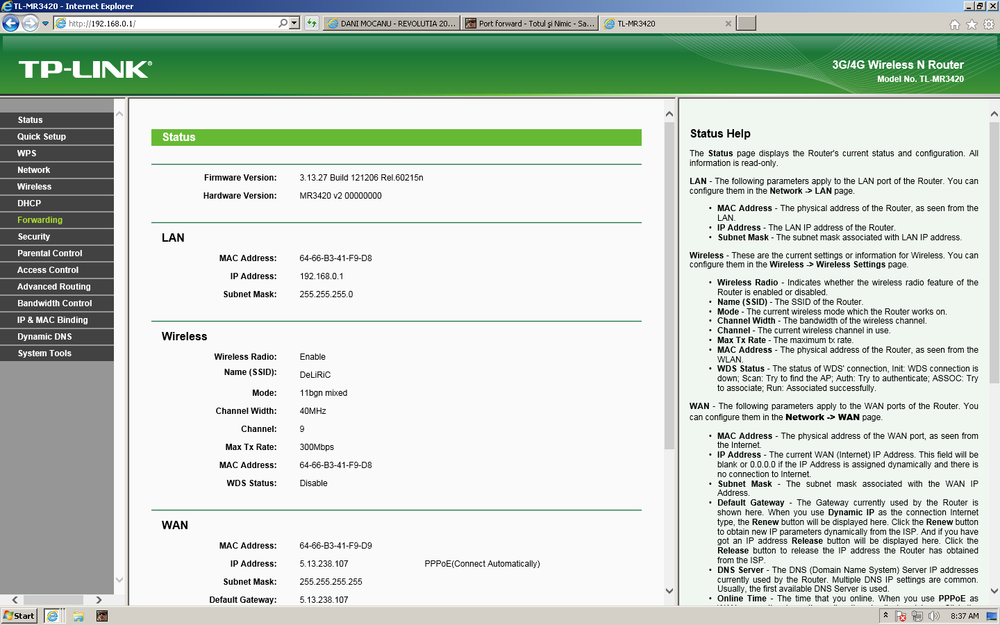Go back with the browser Back arrow

pyautogui.click(x=11, y=24)
